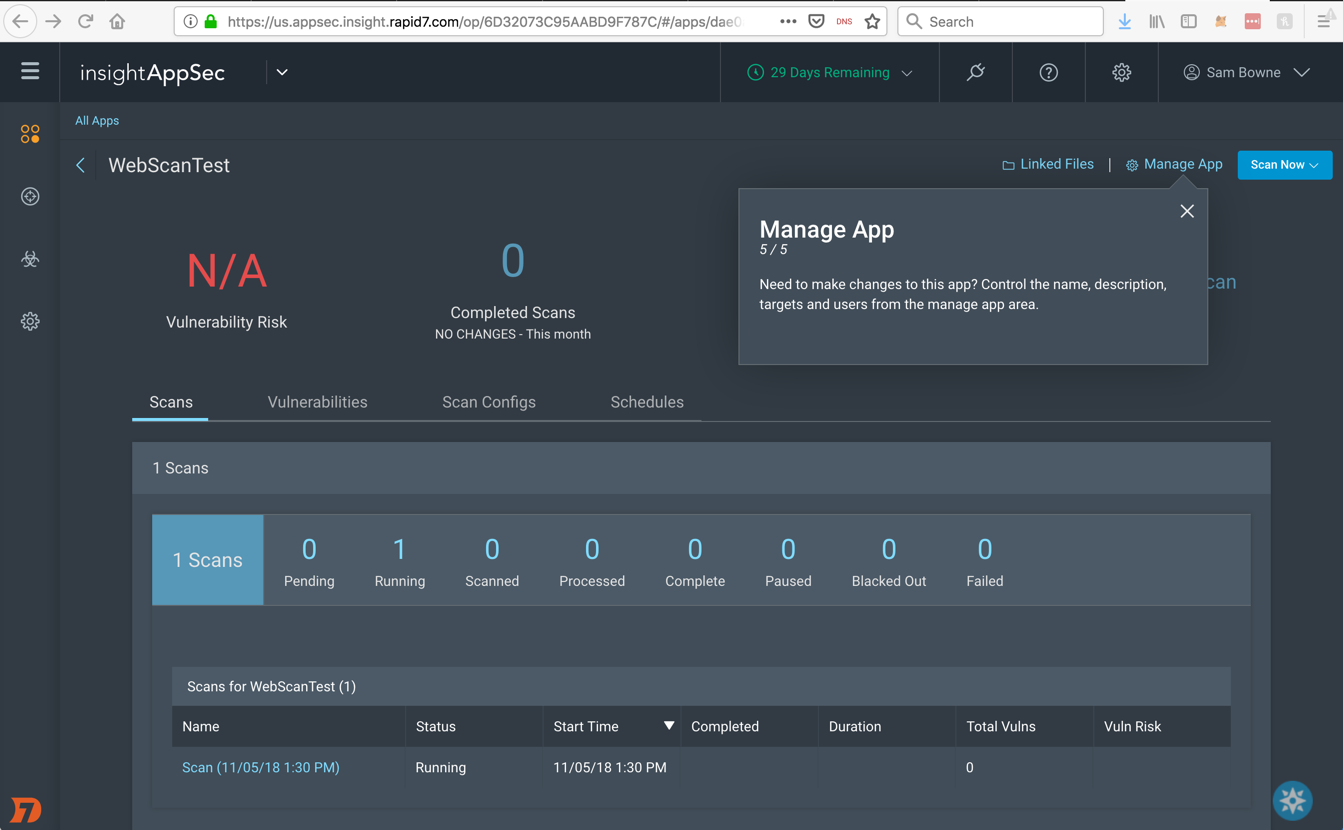Open the header settings gear icon
Viewport: 1343px width, 830px height.
click(x=1121, y=72)
